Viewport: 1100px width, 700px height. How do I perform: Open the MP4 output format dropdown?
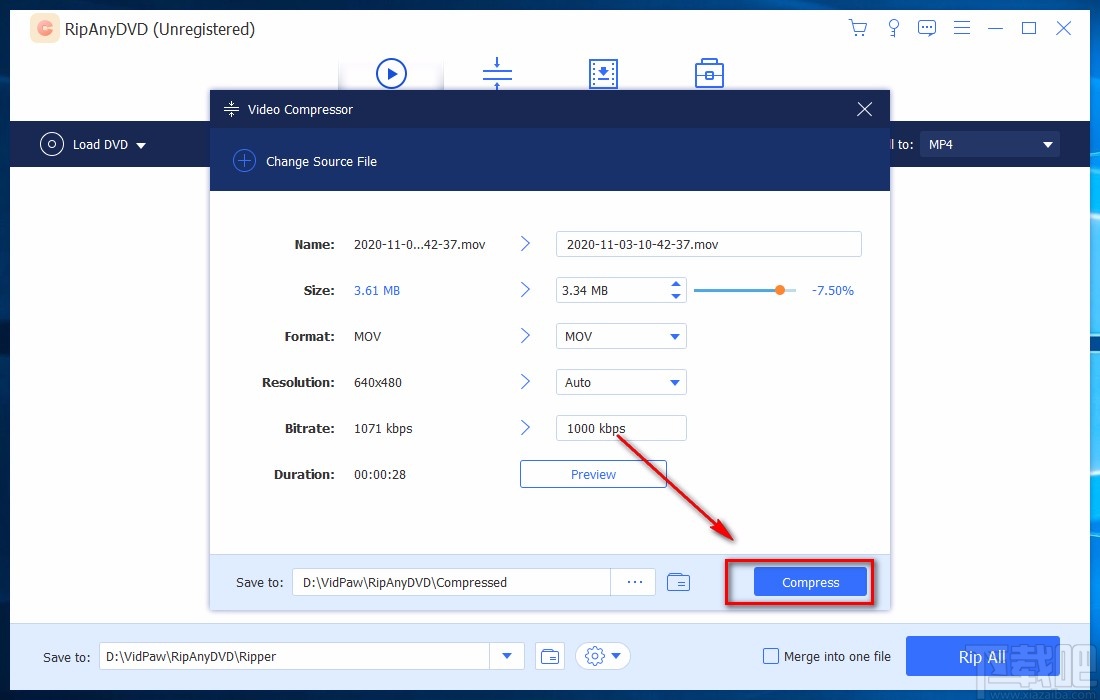989,144
